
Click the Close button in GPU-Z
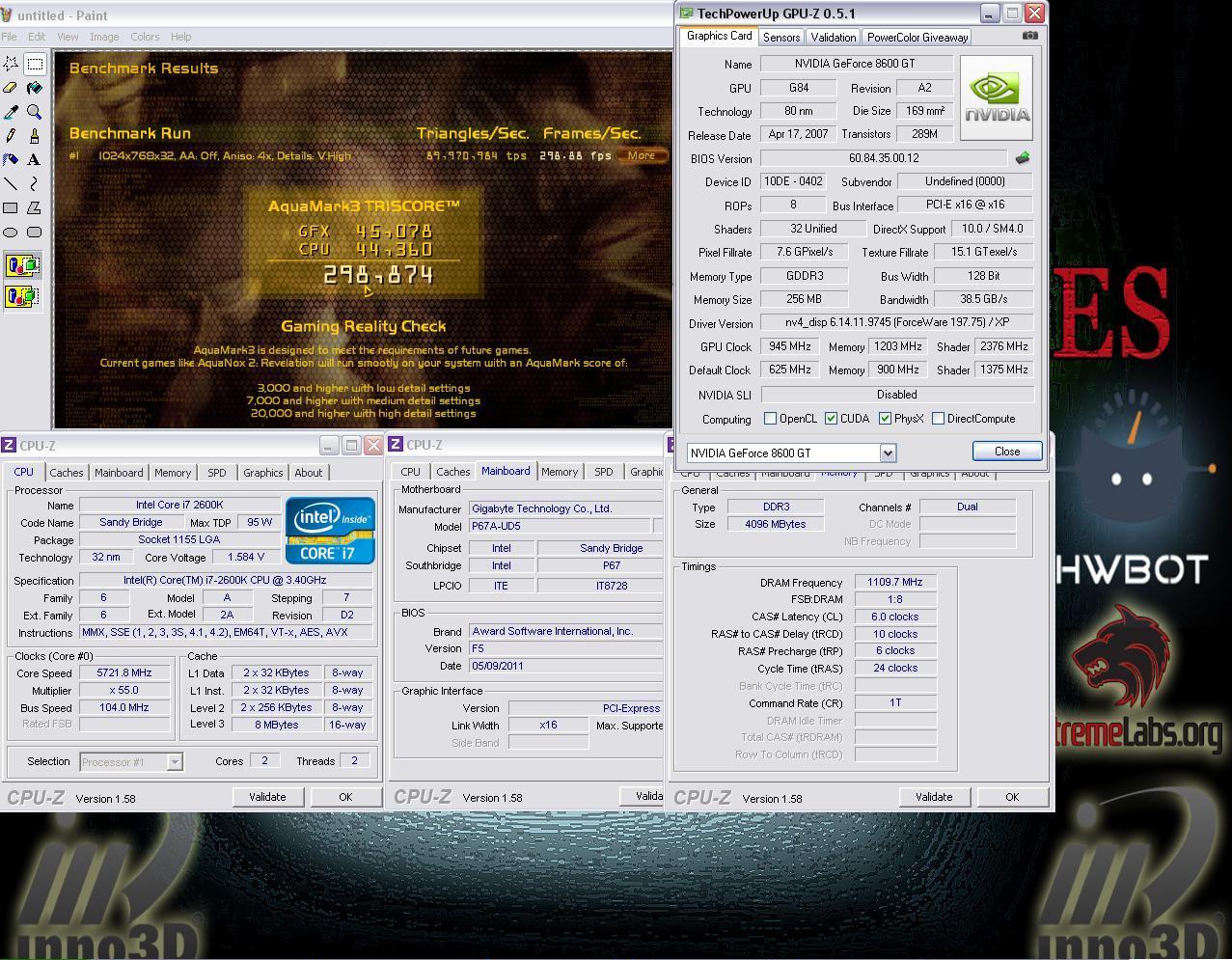tap(1007, 452)
